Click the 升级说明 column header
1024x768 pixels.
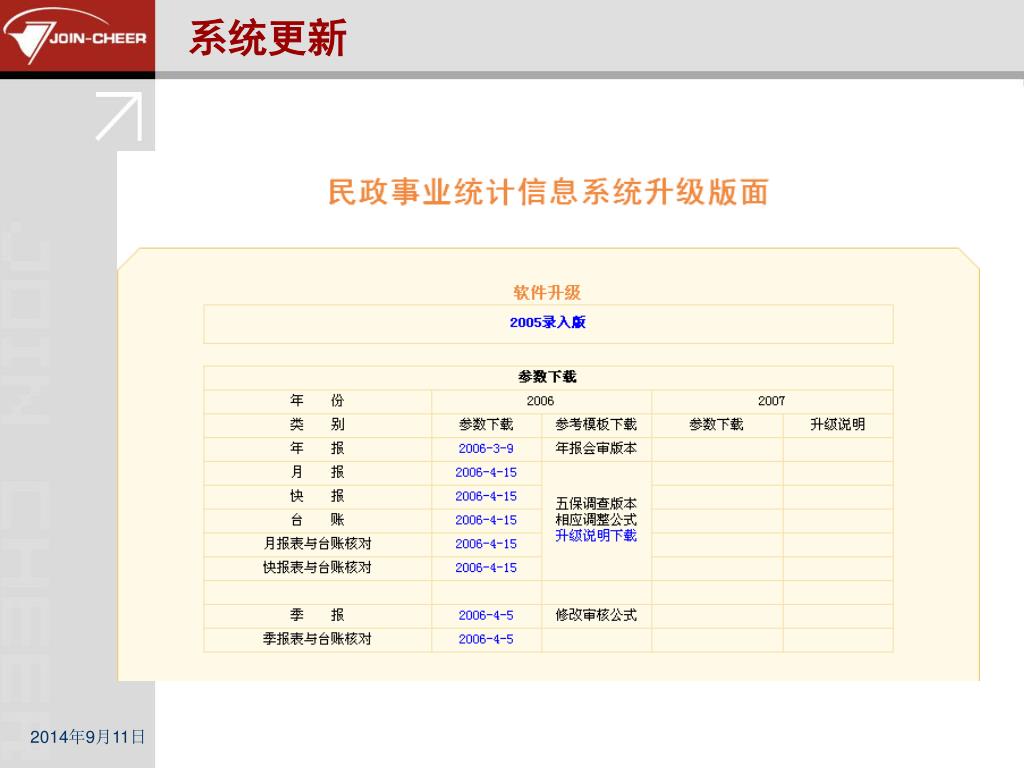(x=837, y=424)
